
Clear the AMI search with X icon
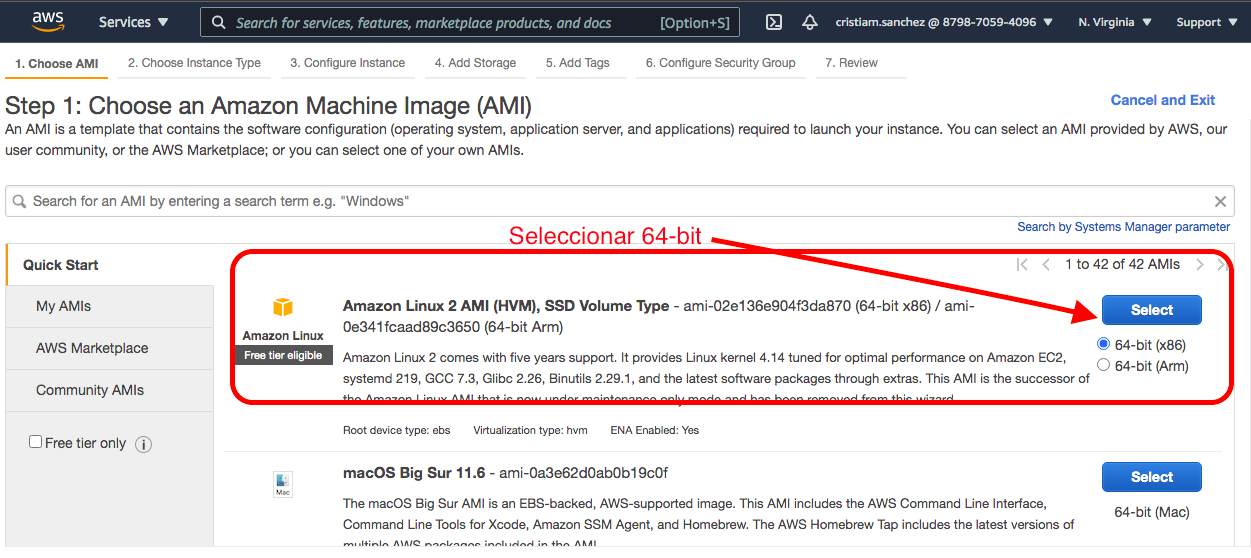(x=1220, y=201)
